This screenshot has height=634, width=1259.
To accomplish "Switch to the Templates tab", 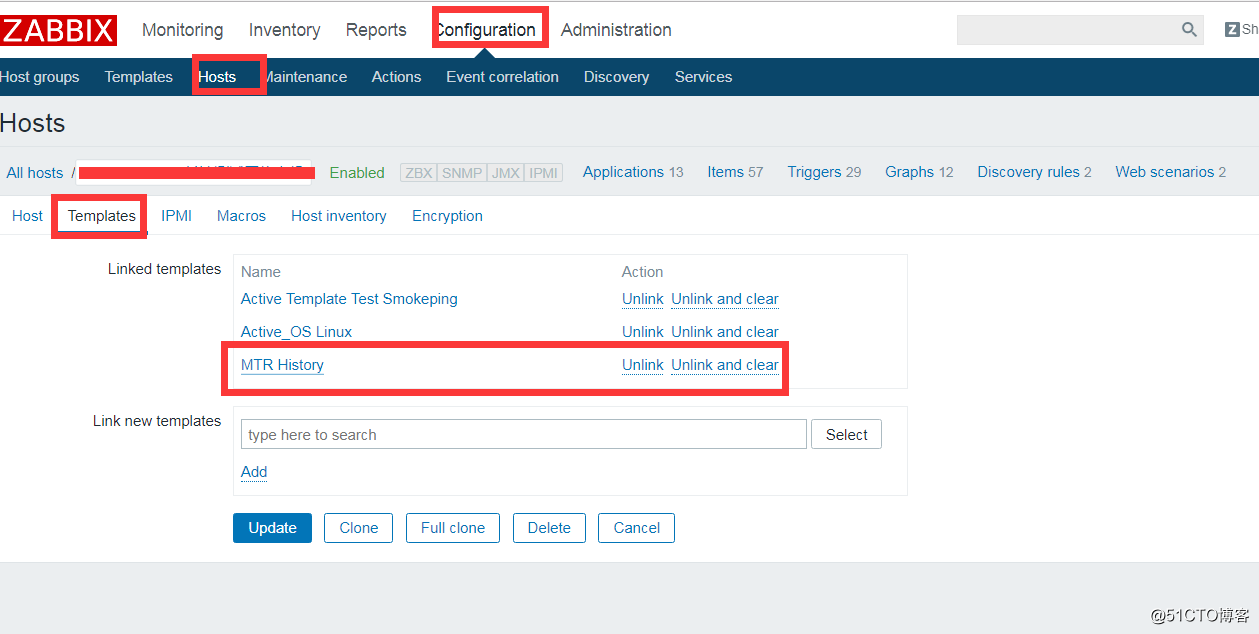I will 102,216.
